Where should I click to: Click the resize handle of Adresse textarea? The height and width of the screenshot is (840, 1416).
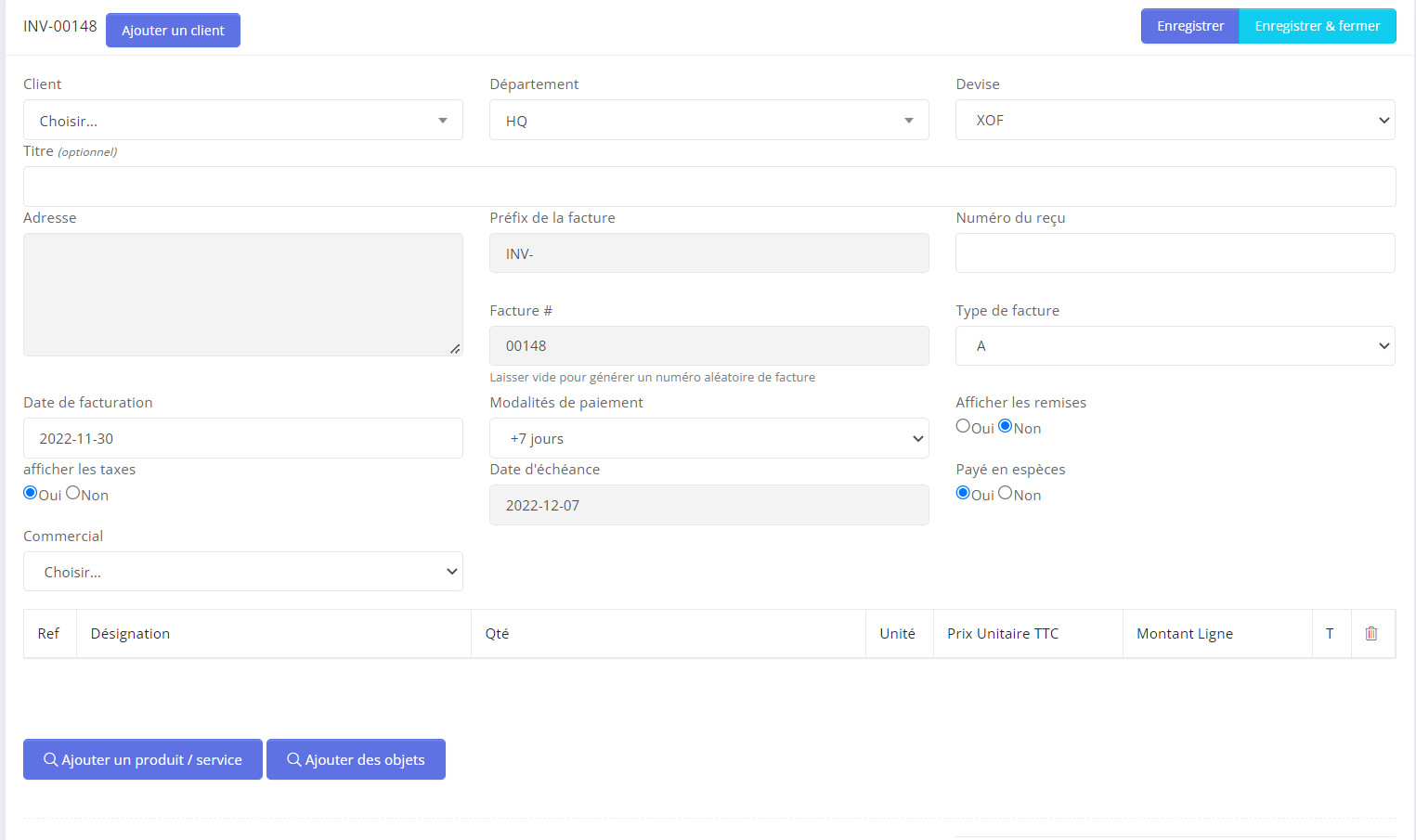[x=455, y=349]
